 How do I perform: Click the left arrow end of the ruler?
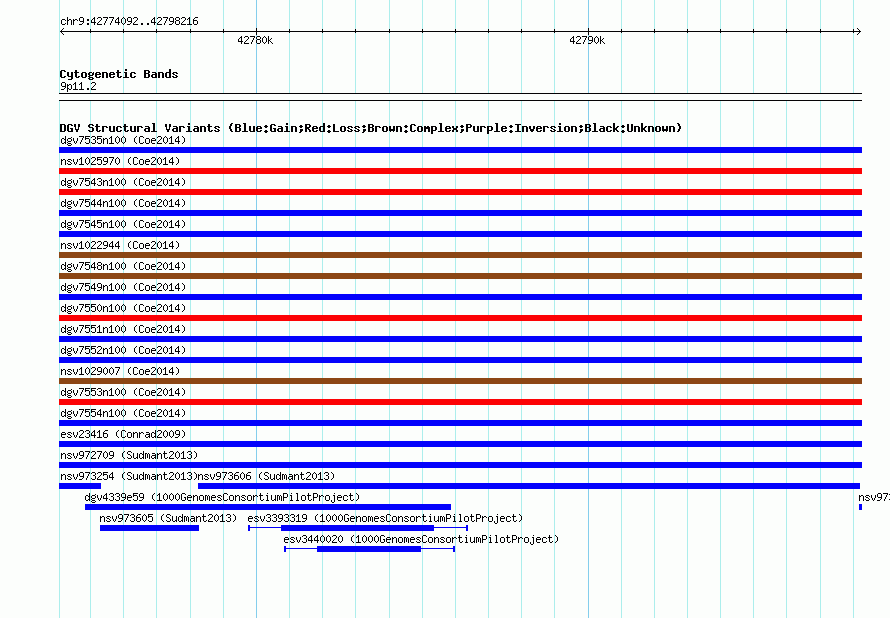[62, 31]
